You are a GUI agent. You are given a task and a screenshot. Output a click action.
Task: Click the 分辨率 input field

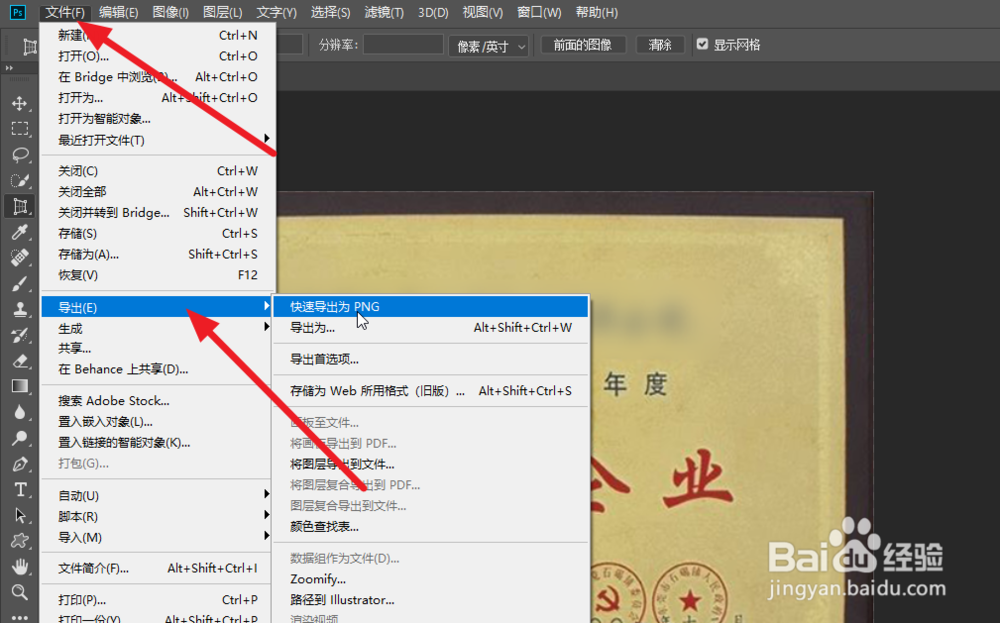pyautogui.click(x=403, y=45)
